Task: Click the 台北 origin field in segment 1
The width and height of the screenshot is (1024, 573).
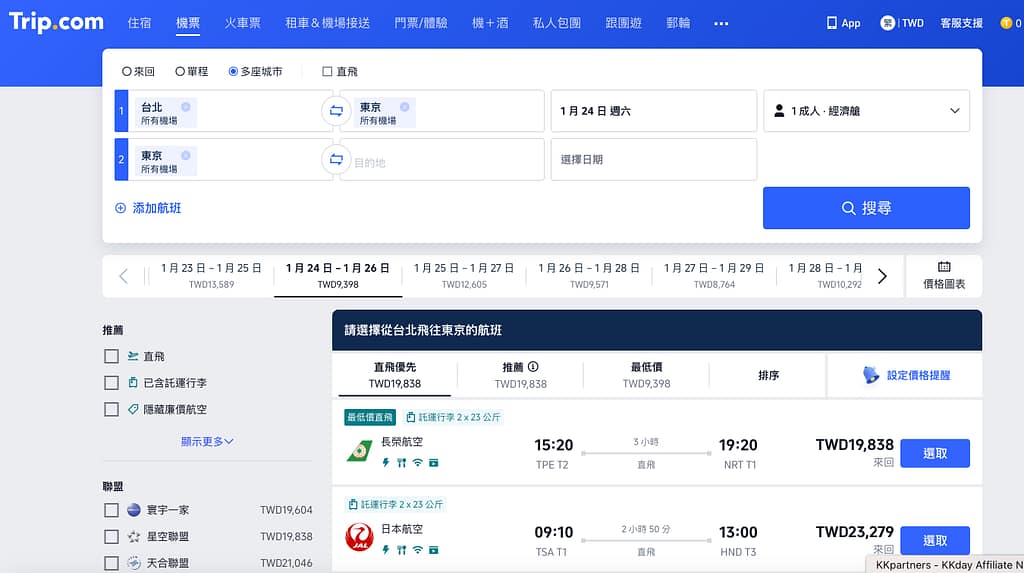Action: (231, 111)
